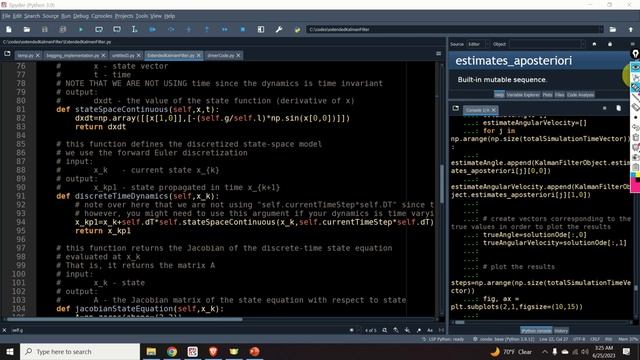Open the File menu
Image resolution: width=640 pixels, height=360 pixels.
coord(6,16)
